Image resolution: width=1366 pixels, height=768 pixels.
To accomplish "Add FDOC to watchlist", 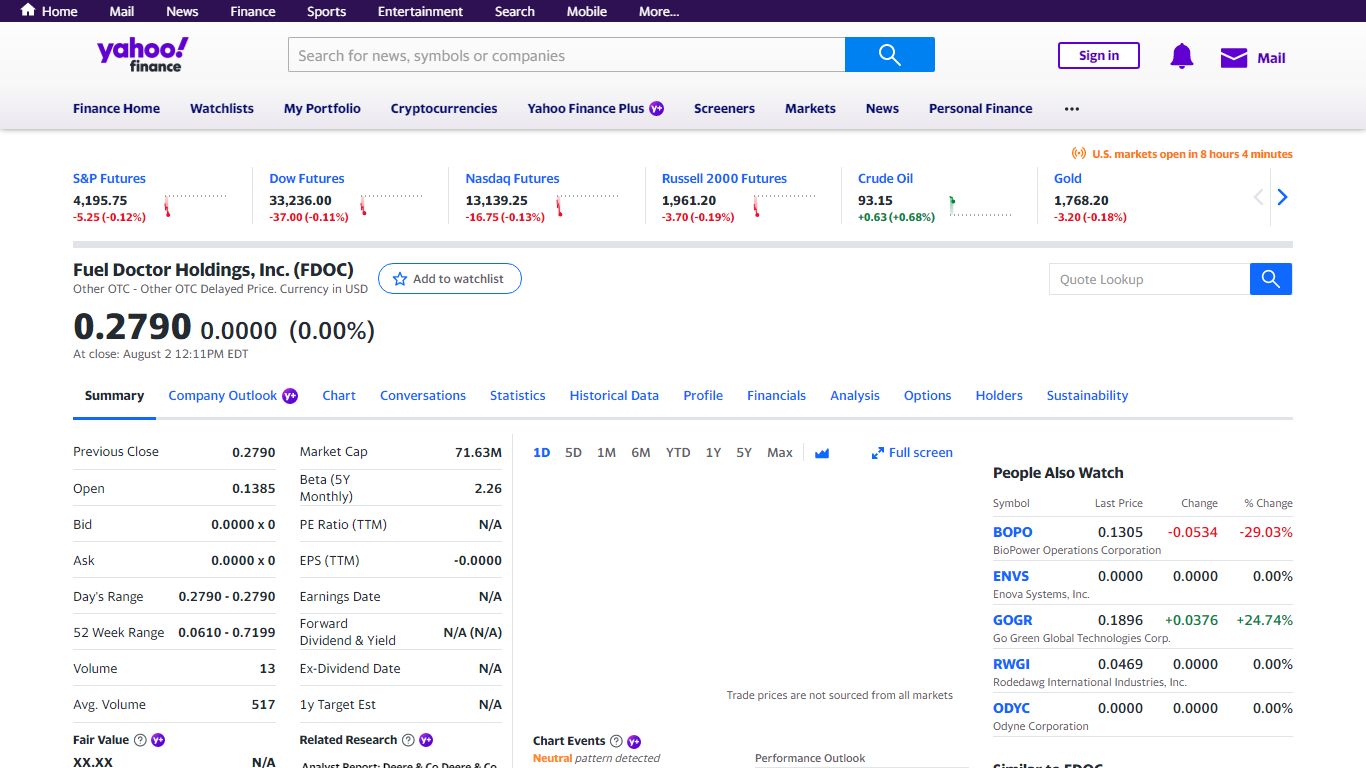I will coord(449,279).
